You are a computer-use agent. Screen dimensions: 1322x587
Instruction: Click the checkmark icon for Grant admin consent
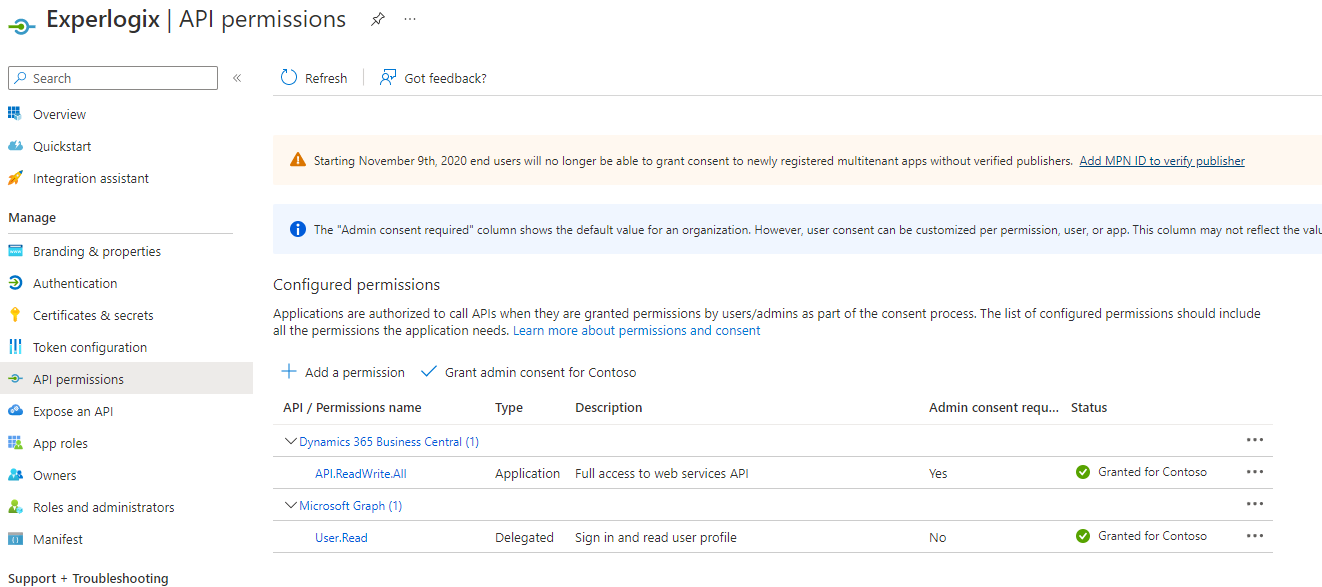coord(429,371)
